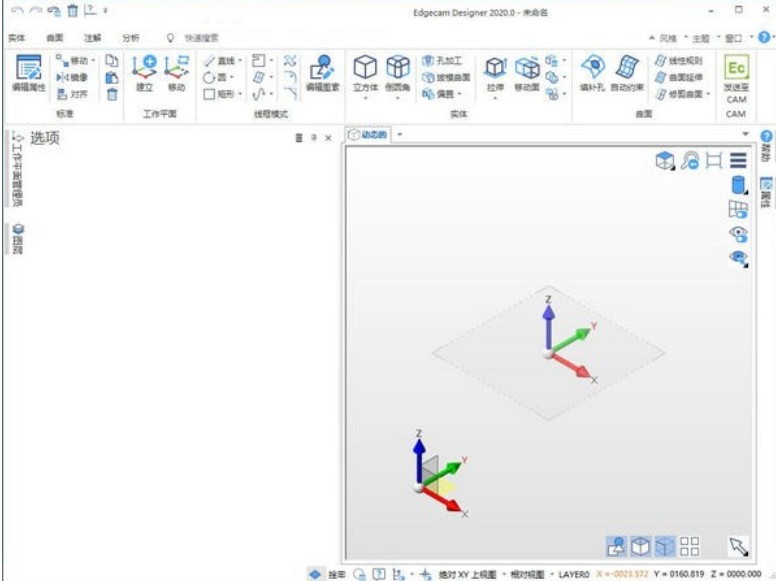Click the 快速搜索 quick search field

click(201, 38)
